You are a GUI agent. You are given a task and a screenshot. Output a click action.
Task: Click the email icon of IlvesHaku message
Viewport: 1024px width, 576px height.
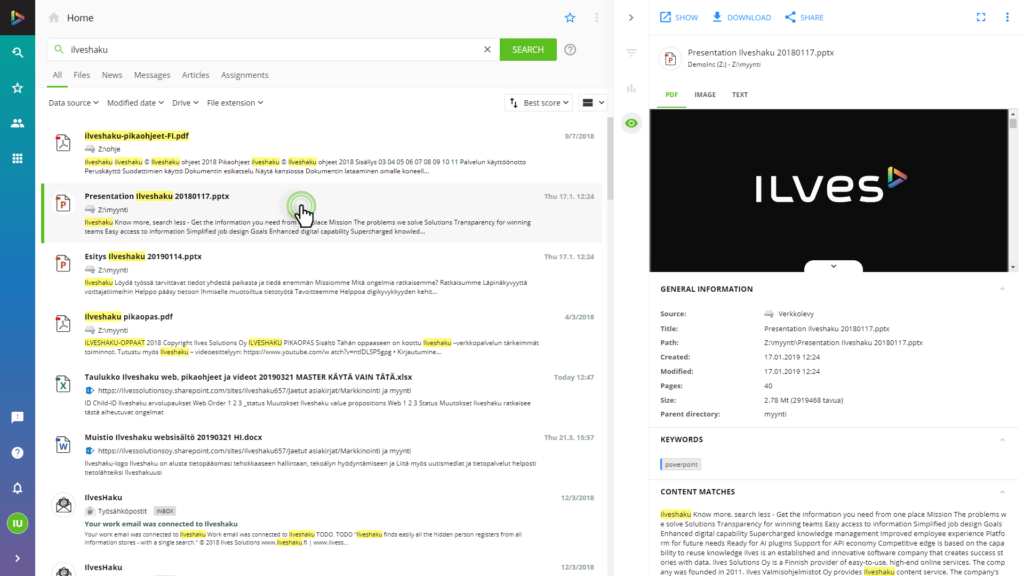(x=63, y=505)
